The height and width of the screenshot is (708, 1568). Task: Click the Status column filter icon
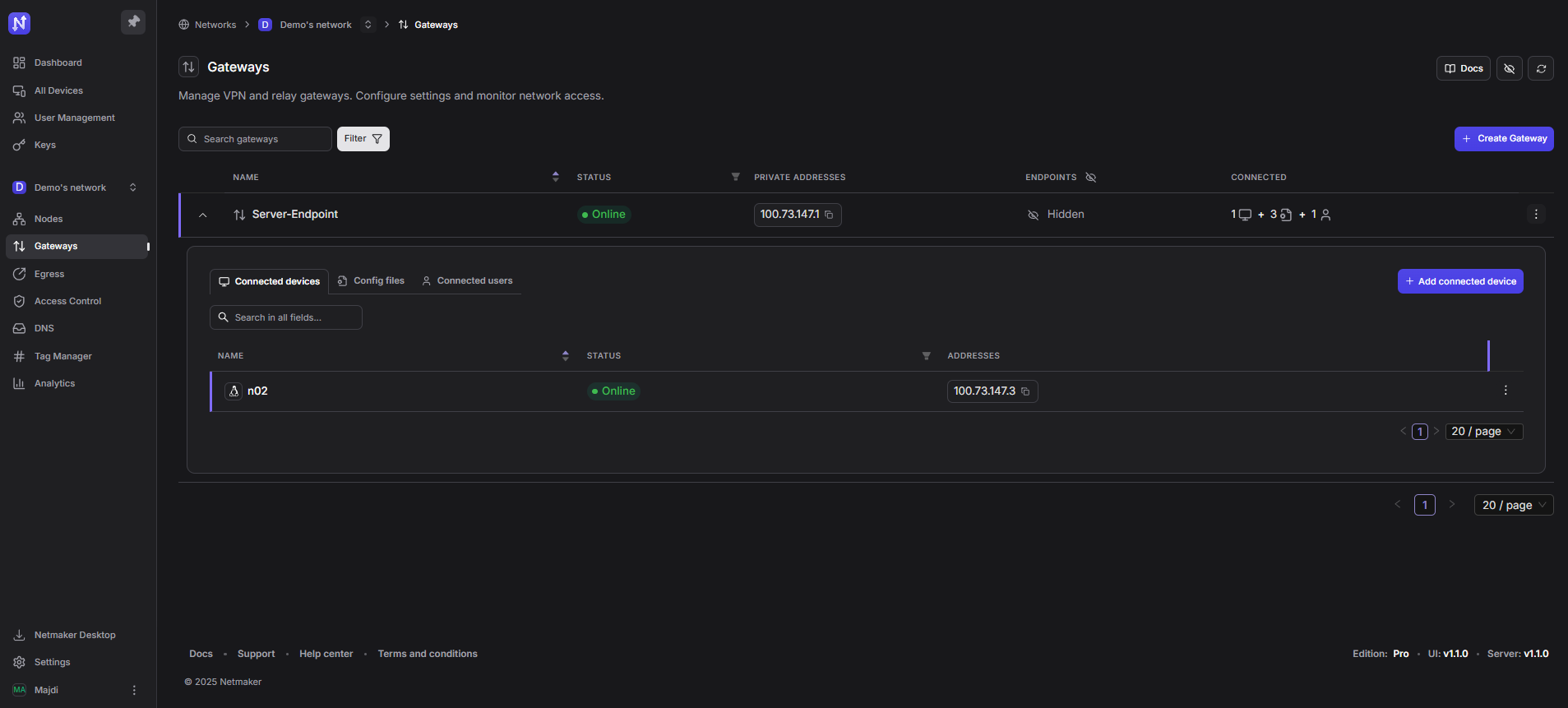point(735,177)
